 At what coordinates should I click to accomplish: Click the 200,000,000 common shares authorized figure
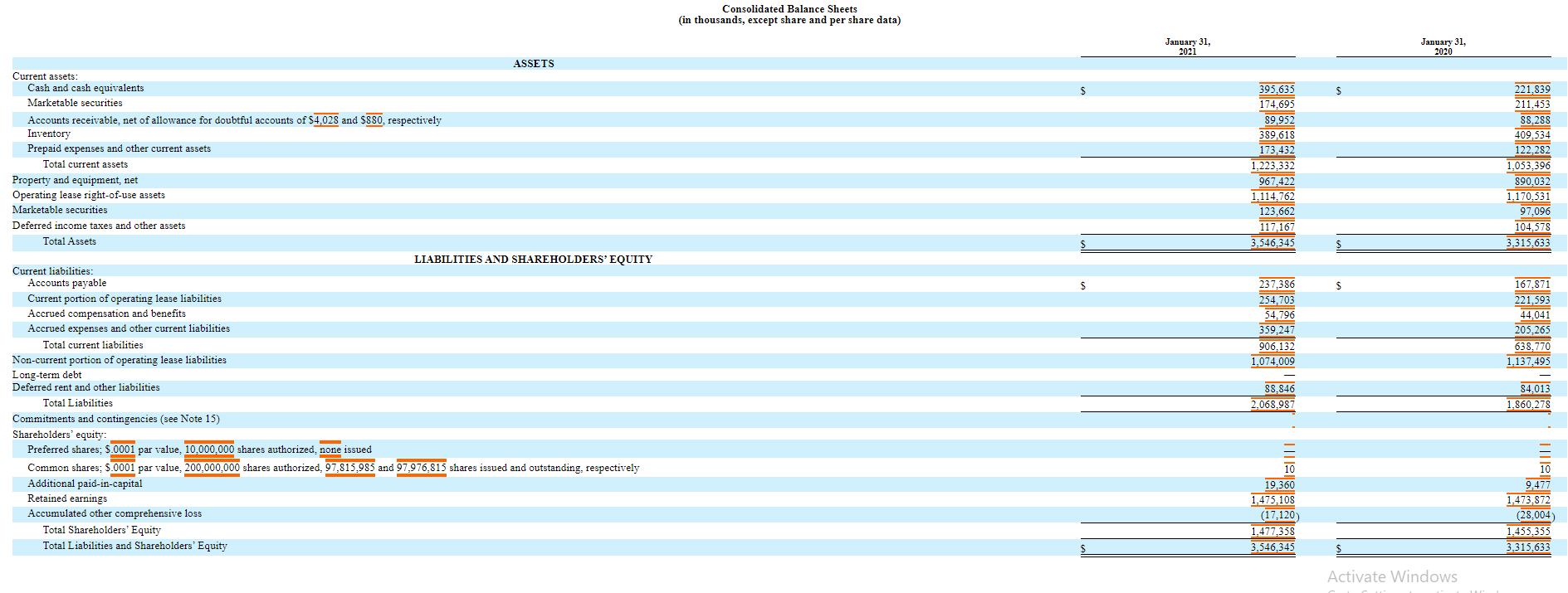(x=212, y=468)
